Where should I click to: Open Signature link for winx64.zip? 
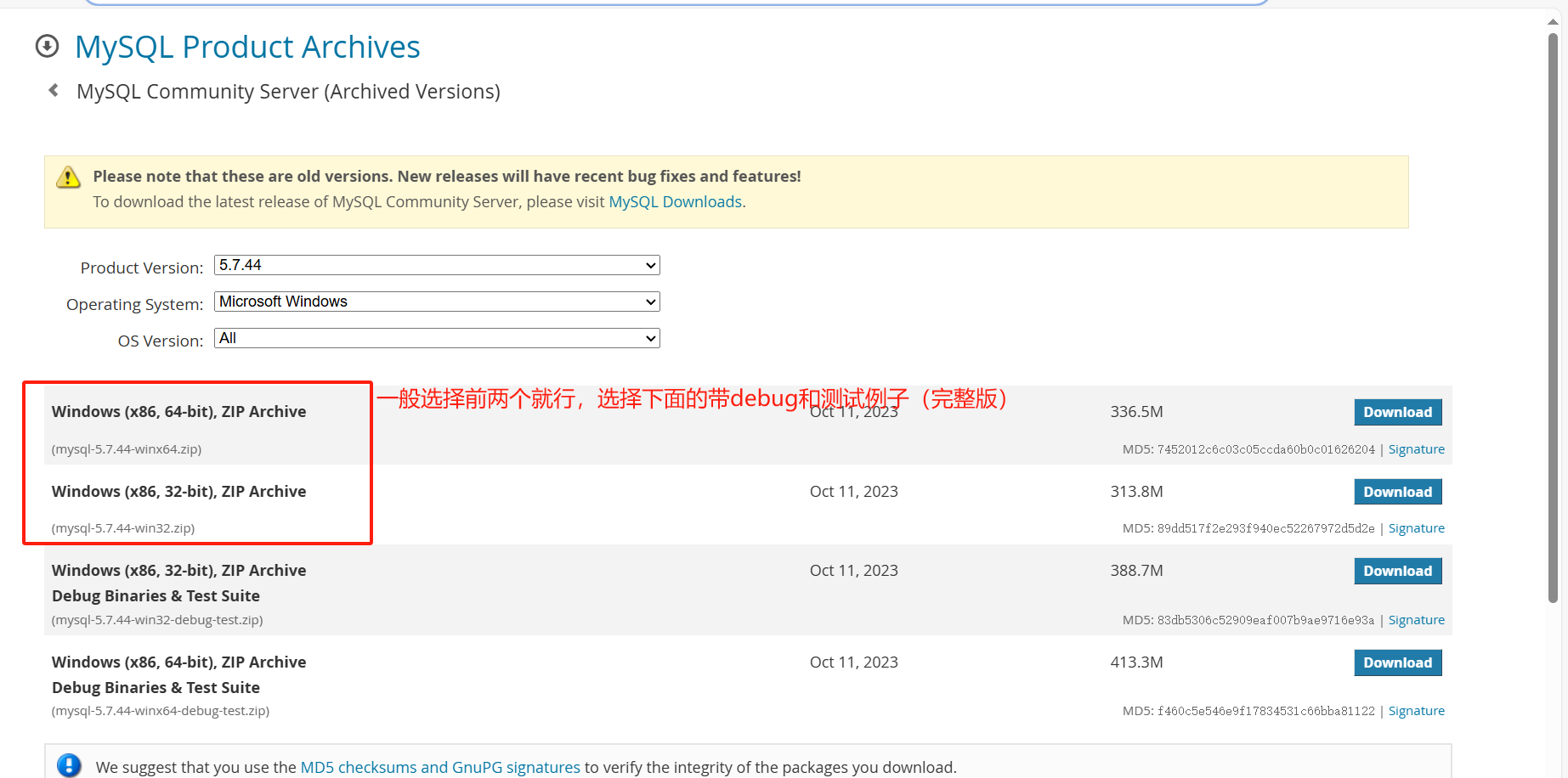(1416, 449)
